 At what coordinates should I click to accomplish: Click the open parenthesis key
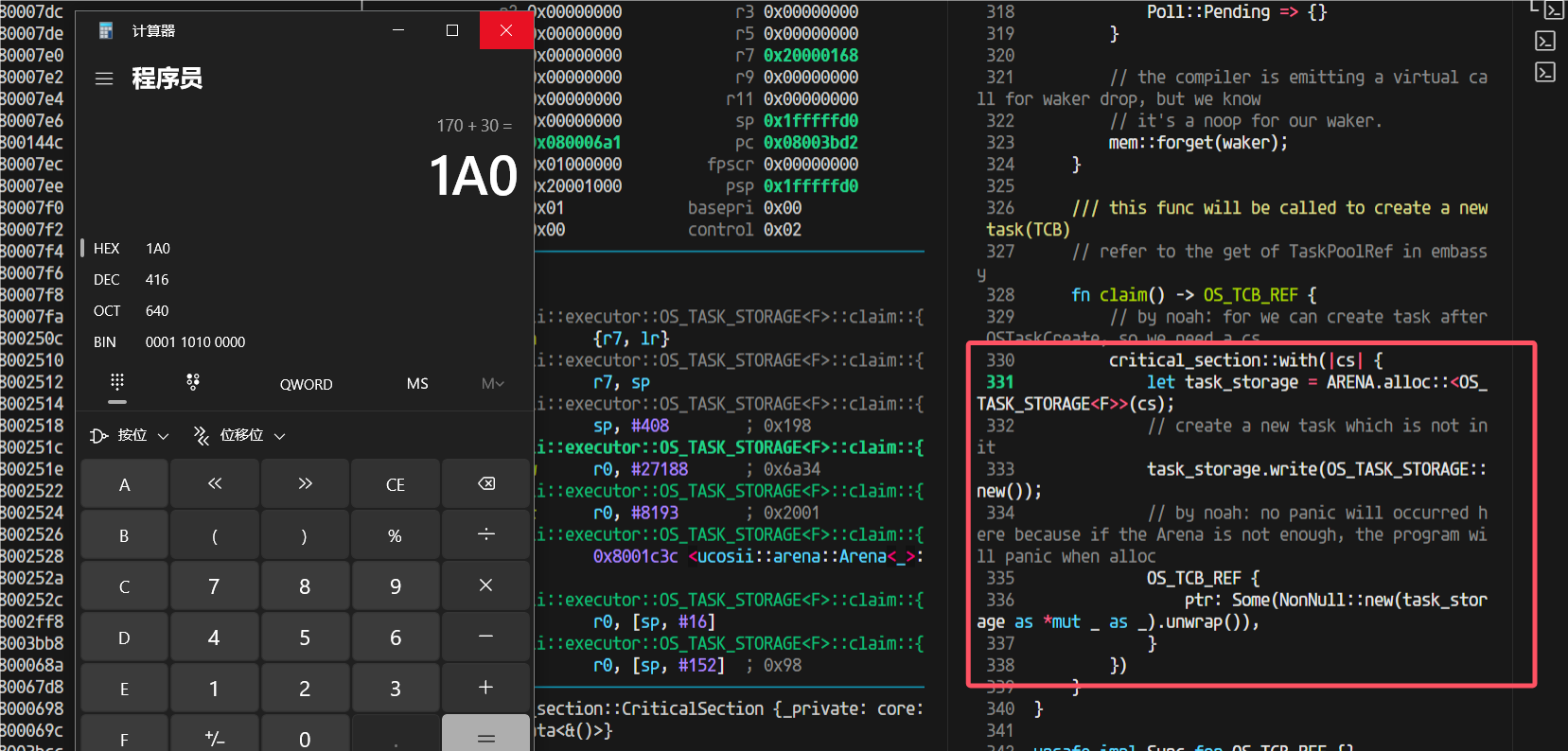[215, 535]
